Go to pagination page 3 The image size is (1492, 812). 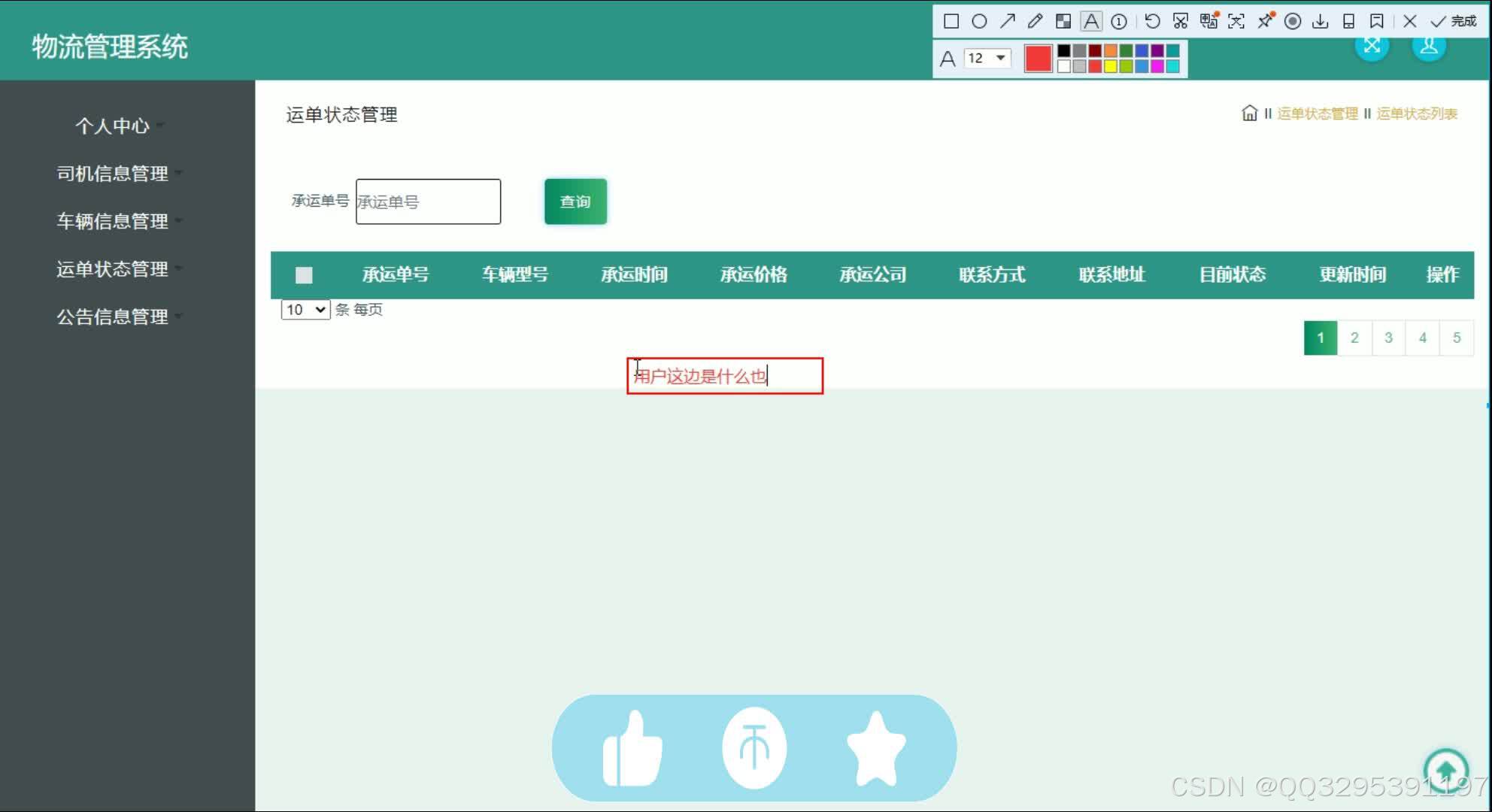[x=1388, y=338]
